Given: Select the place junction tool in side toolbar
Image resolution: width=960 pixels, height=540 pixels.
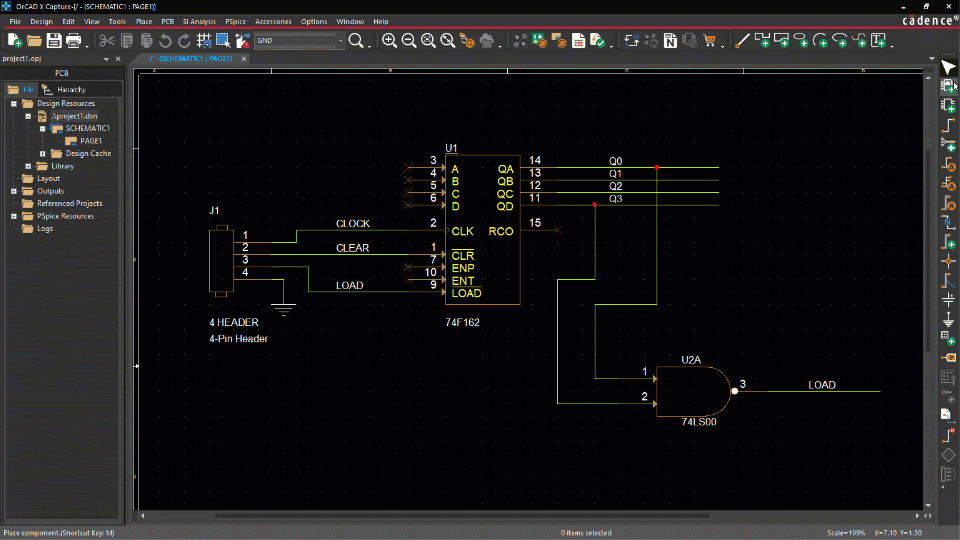Looking at the screenshot, I should (948, 261).
